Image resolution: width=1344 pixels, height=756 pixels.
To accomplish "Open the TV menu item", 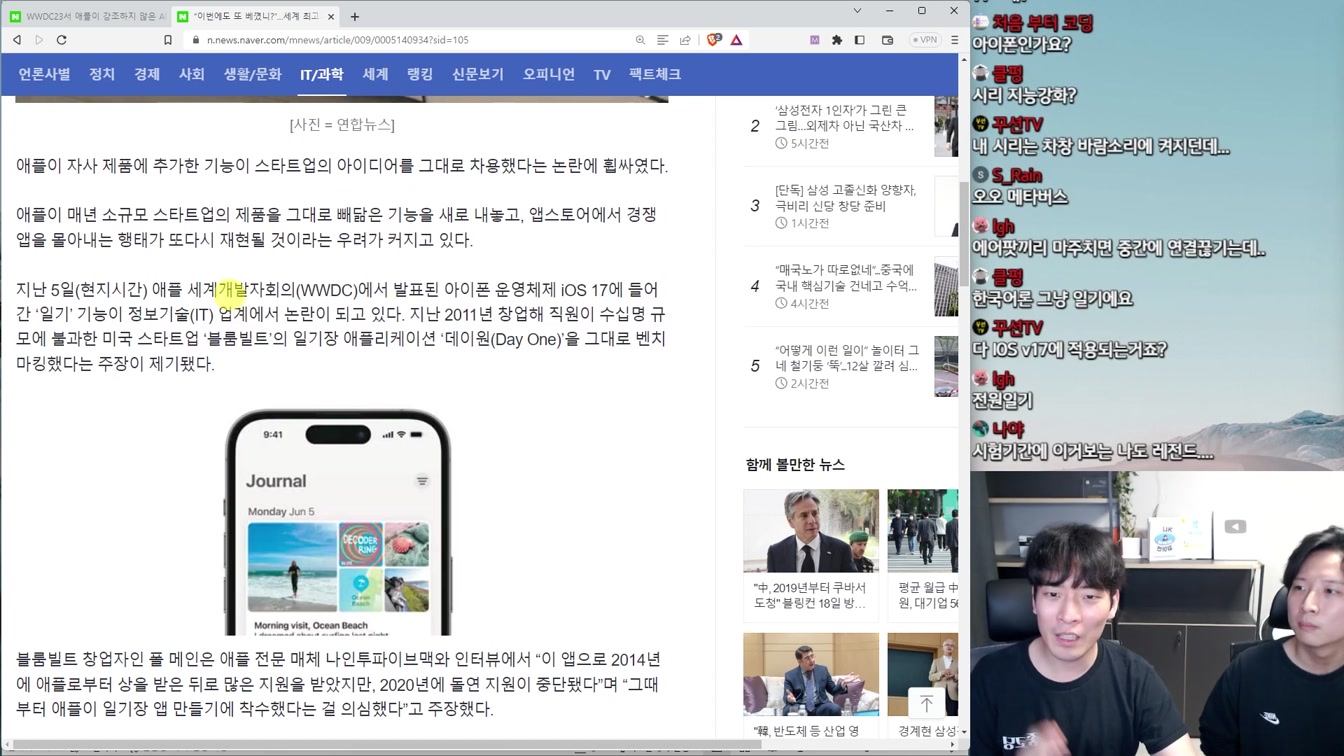I will (602, 74).
